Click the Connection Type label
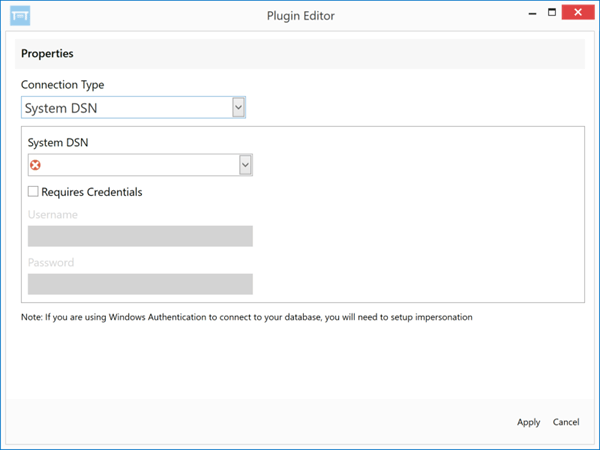 pos(62,85)
